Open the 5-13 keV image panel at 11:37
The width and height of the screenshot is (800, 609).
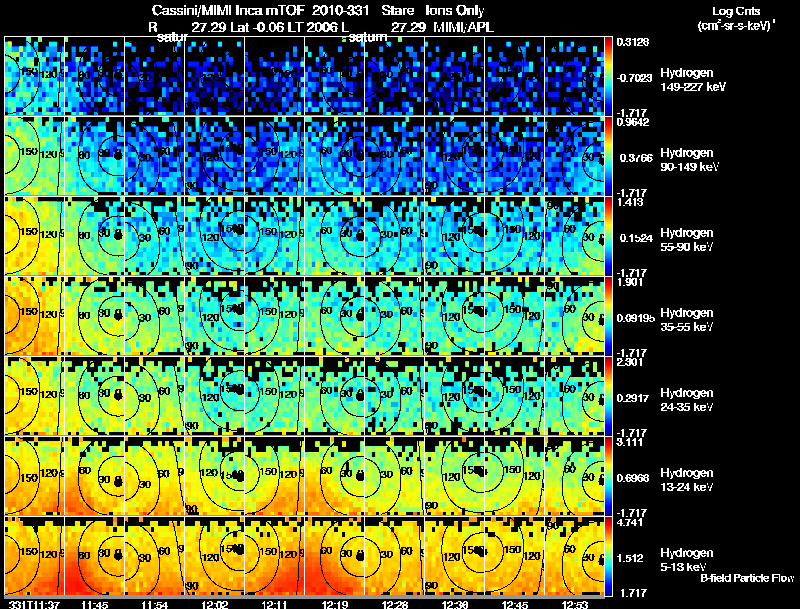[x=35, y=556]
